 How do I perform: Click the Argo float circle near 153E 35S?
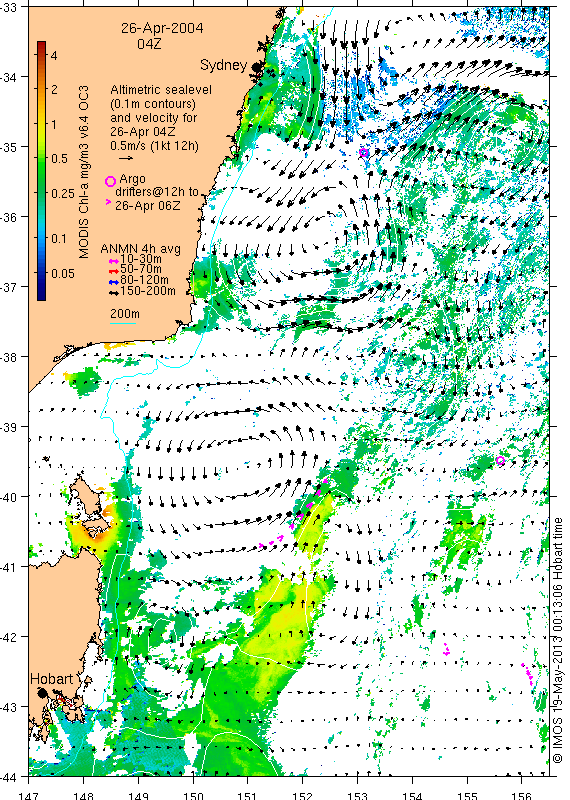point(364,152)
